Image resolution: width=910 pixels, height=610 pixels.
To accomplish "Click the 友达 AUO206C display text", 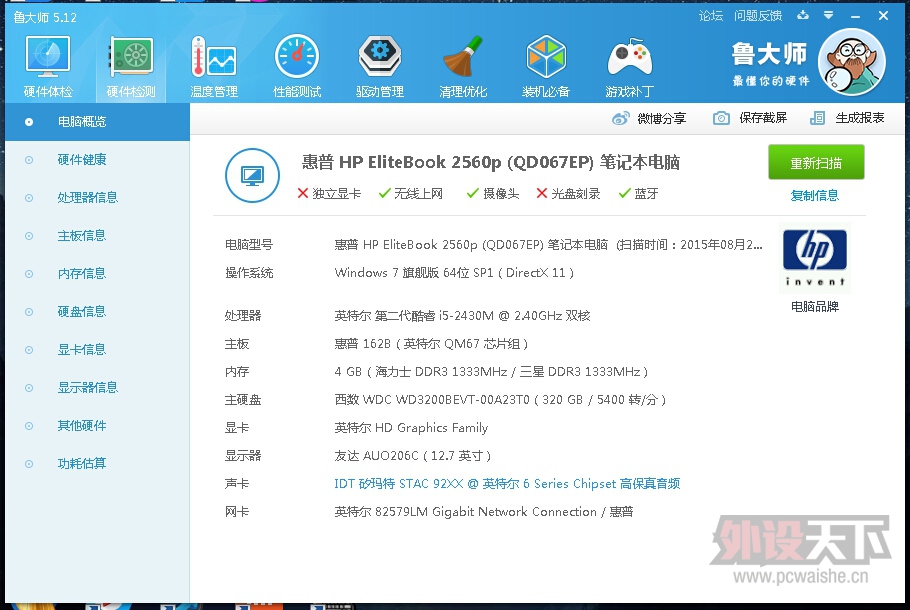I will tap(413, 456).
